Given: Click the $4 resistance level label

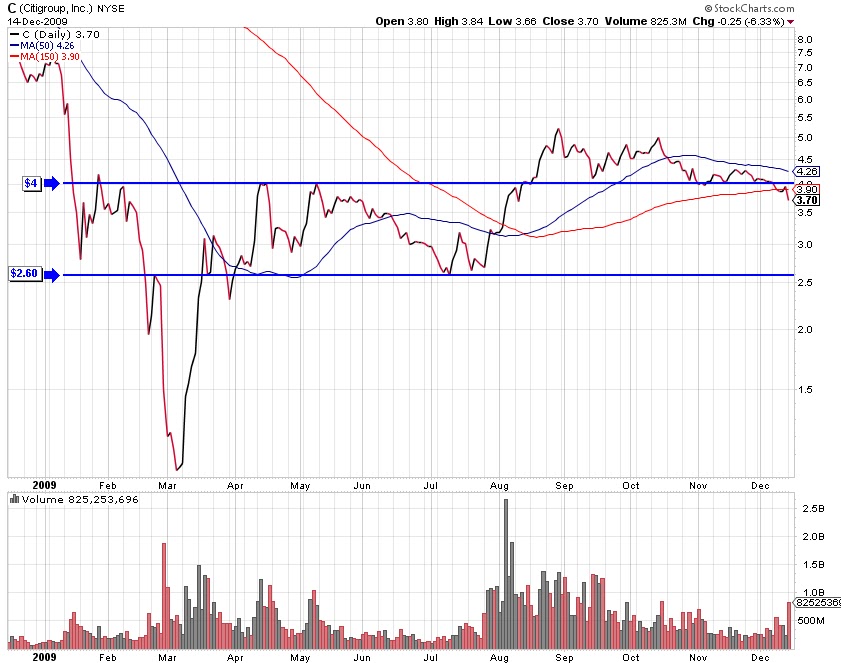Looking at the screenshot, I should [32, 183].
